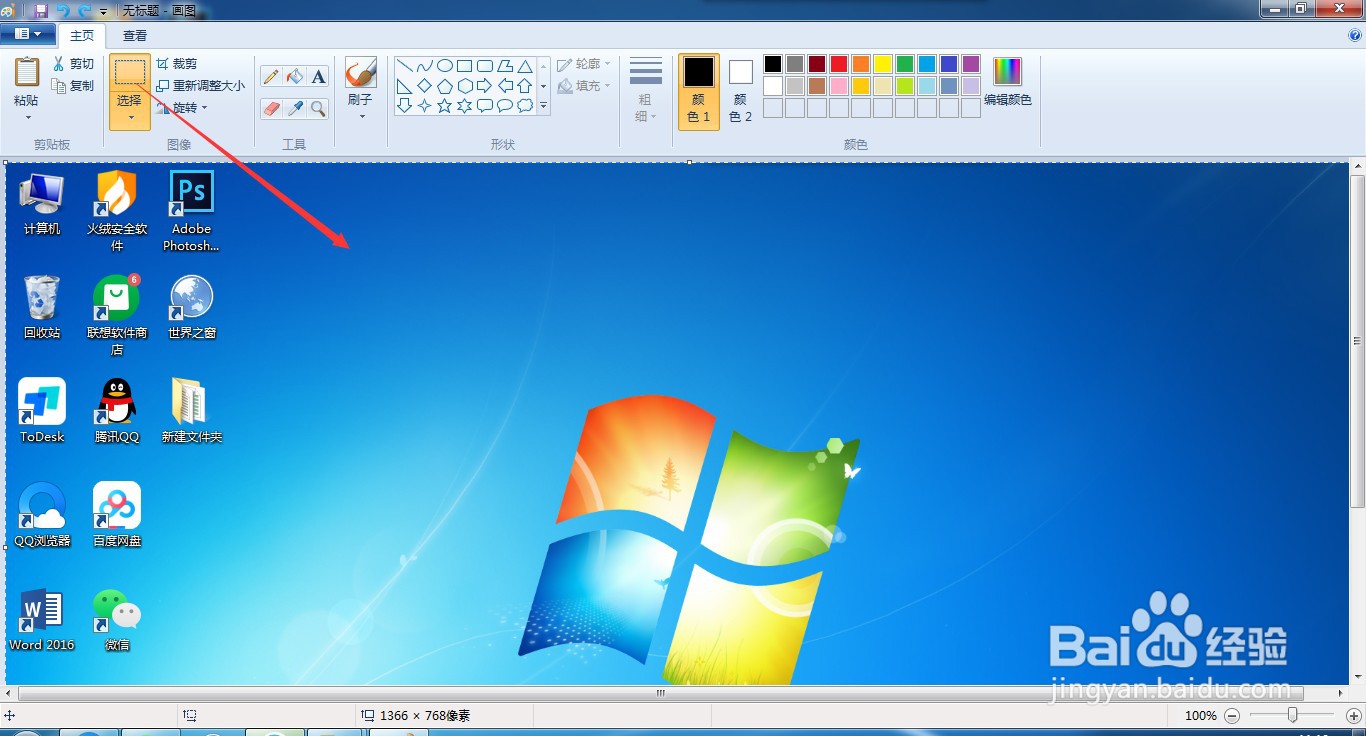
Task: Activate the Color 1 (颜色 1) button
Action: click(699, 91)
